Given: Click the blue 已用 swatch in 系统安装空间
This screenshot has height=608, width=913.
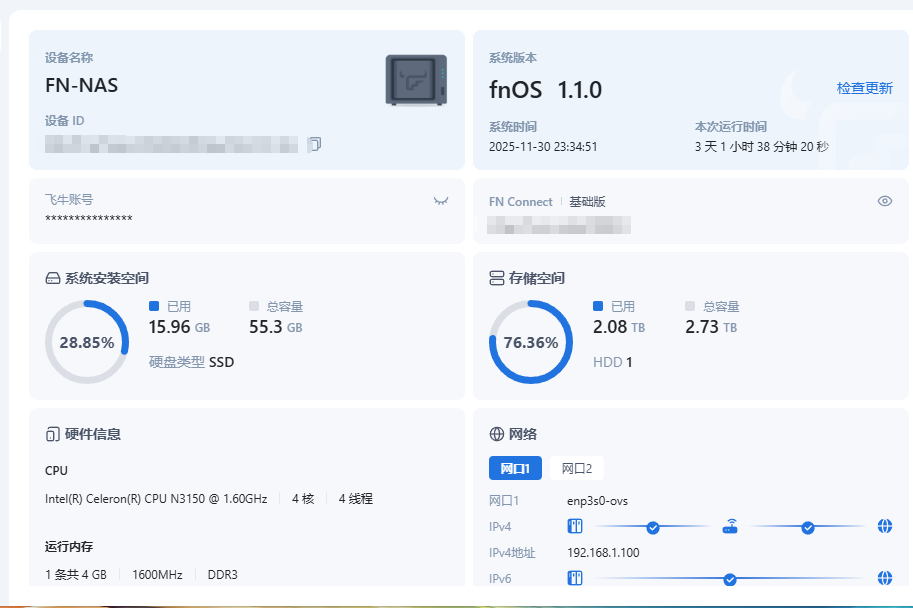Looking at the screenshot, I should (154, 306).
